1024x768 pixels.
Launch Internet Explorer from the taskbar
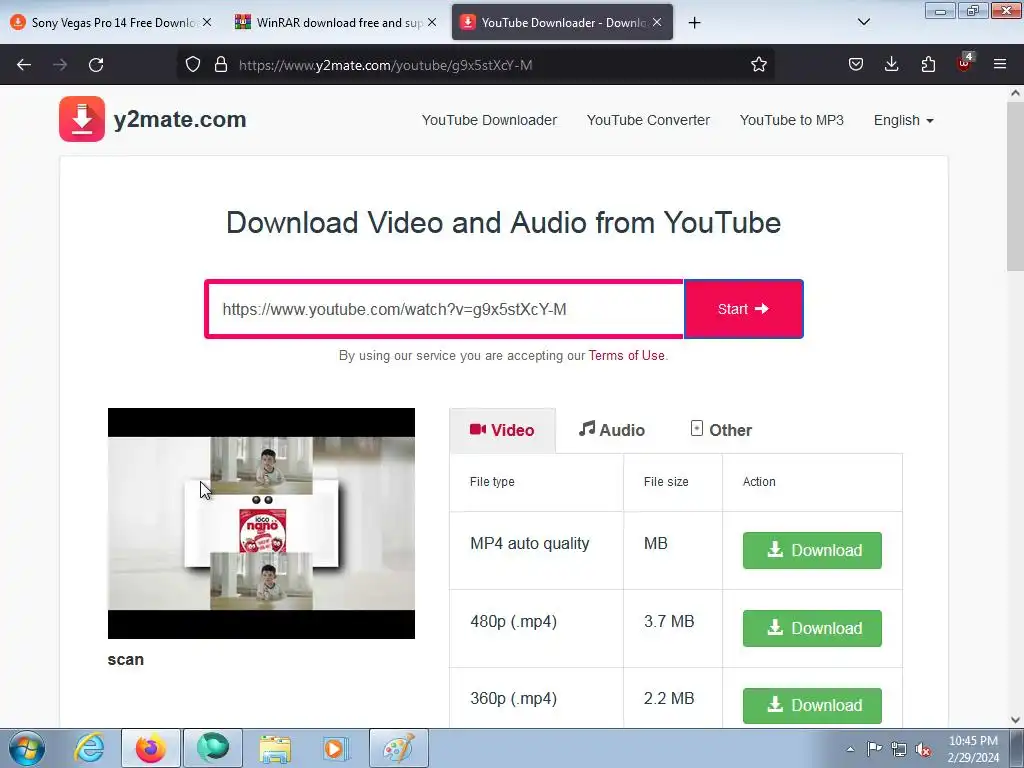(89, 748)
